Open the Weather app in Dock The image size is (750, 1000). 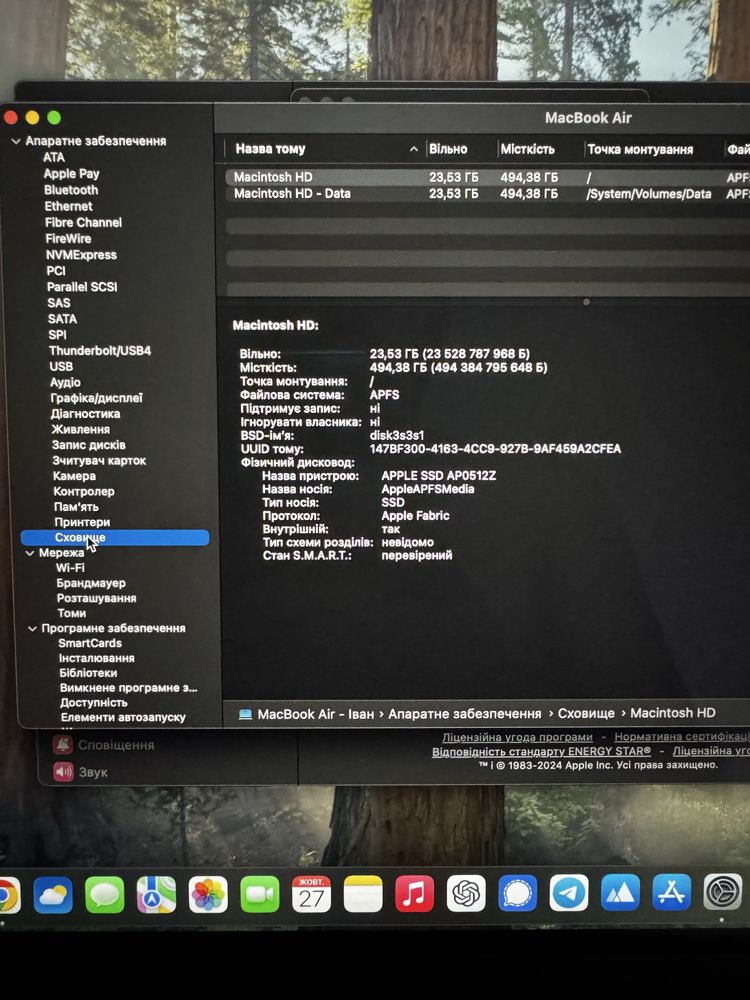[x=53, y=894]
